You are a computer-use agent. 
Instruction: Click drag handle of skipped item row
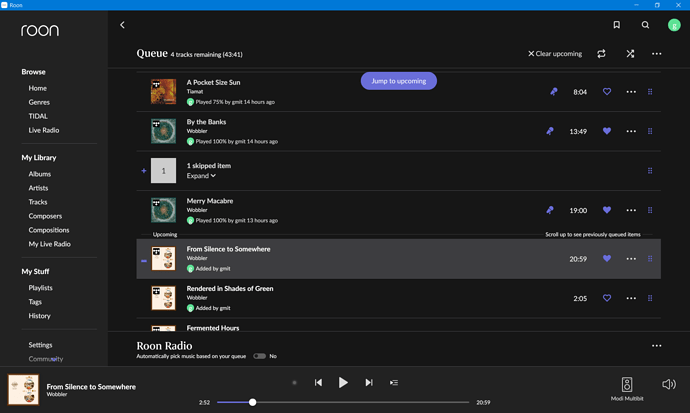pyautogui.click(x=650, y=171)
